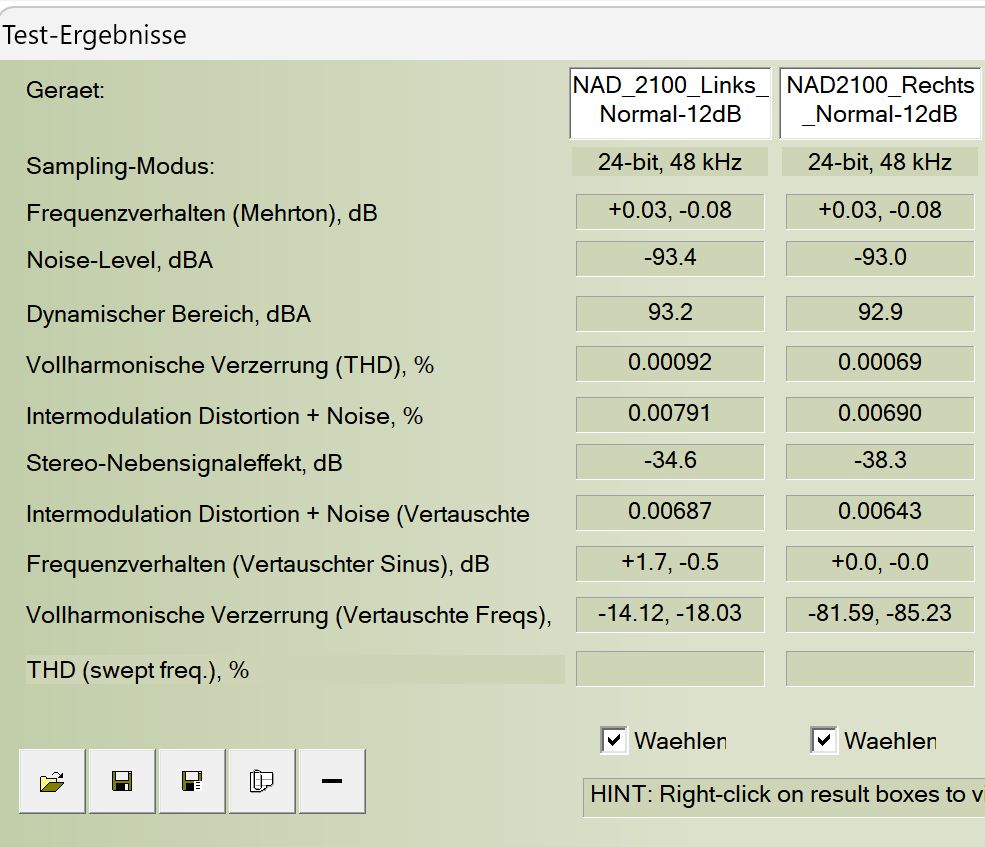Screen dimensions: 985x847
Task: Click the open folder load results icon
Action: click(52, 782)
